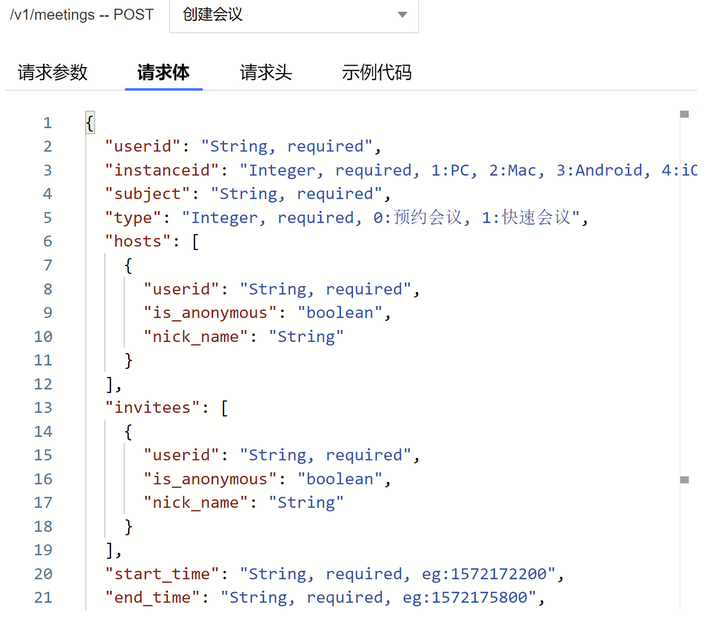Click "String, required" value on line 4
Viewport: 712px width, 629px height.
tap(297, 194)
